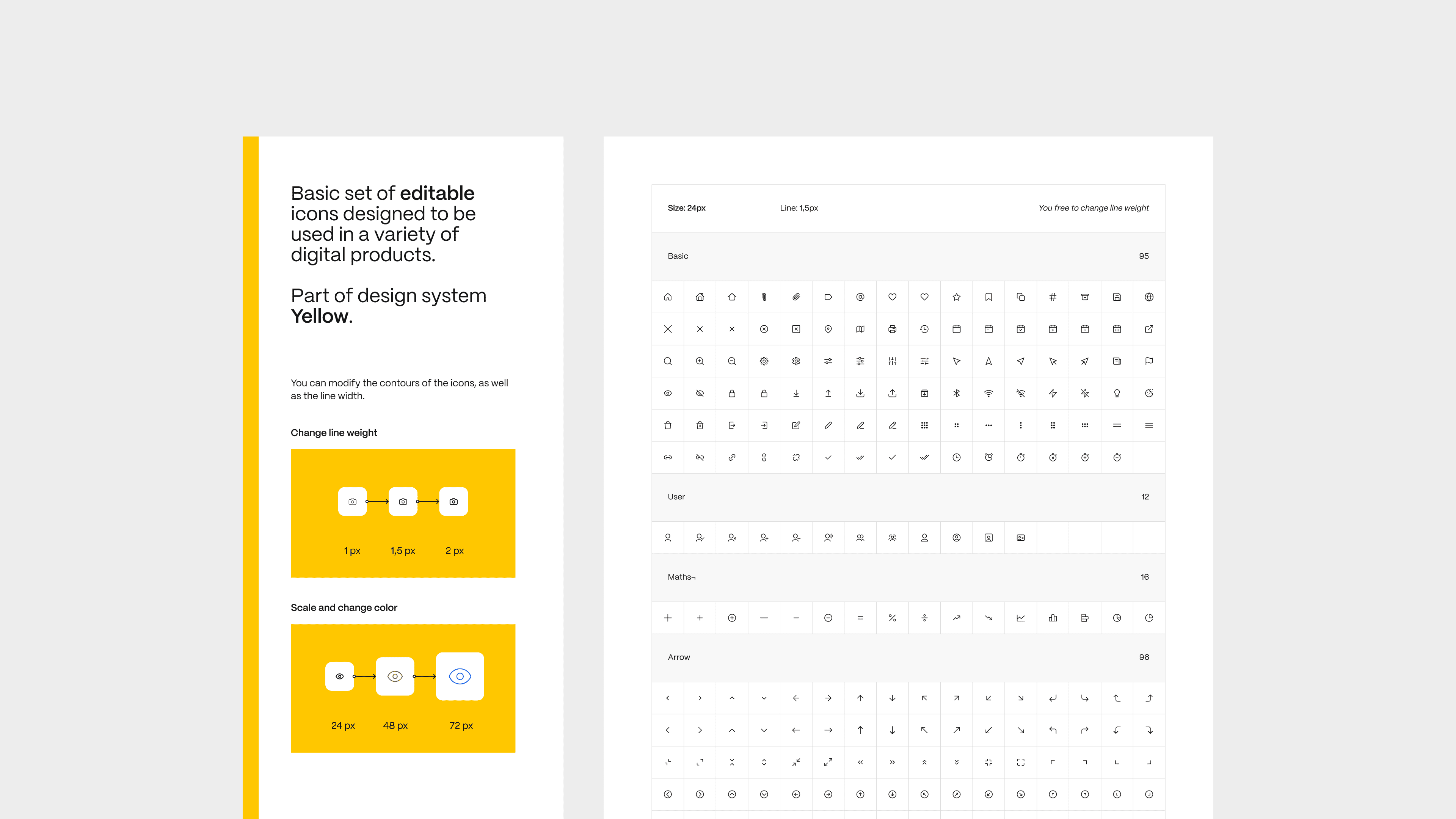Image resolution: width=1456 pixels, height=819 pixels.
Task: Select the folded map icon
Action: 860,329
